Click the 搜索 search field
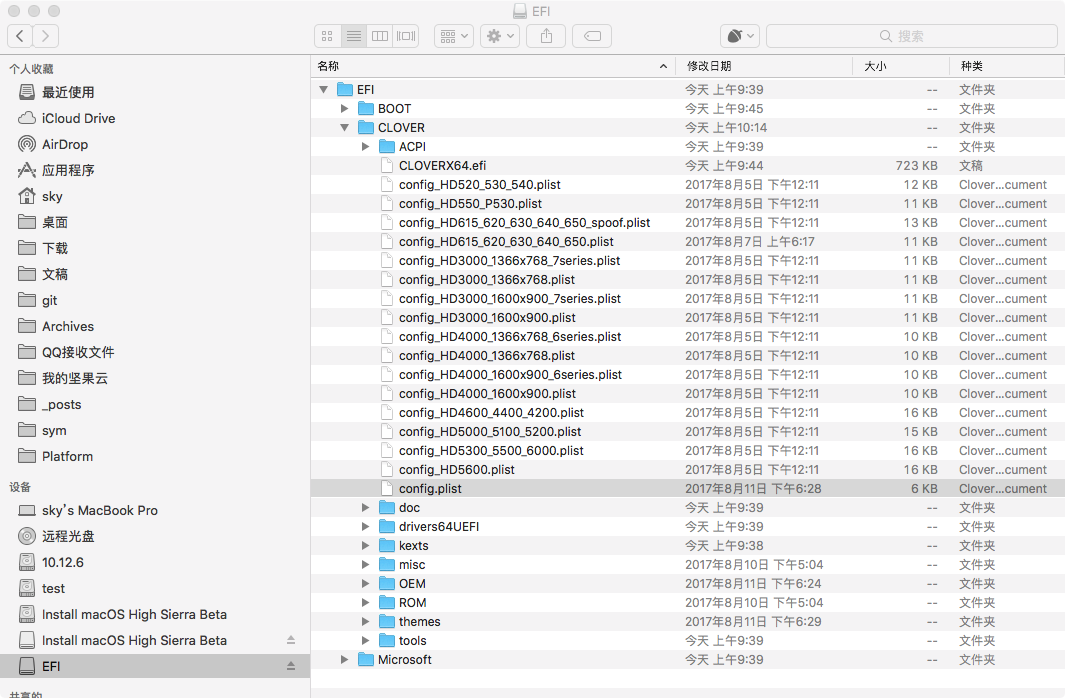Viewport: 1065px width, 698px height. [x=911, y=36]
